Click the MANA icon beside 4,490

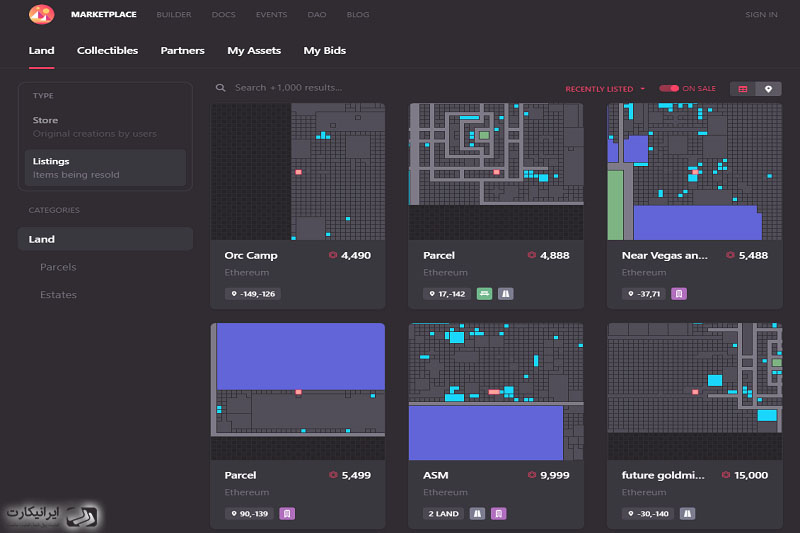pyautogui.click(x=333, y=255)
